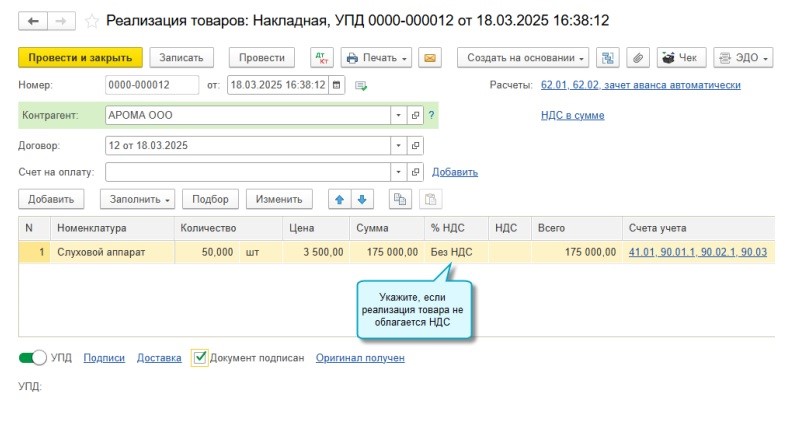
Task: Open the Заполнить dropdown button
Action: 141,199
